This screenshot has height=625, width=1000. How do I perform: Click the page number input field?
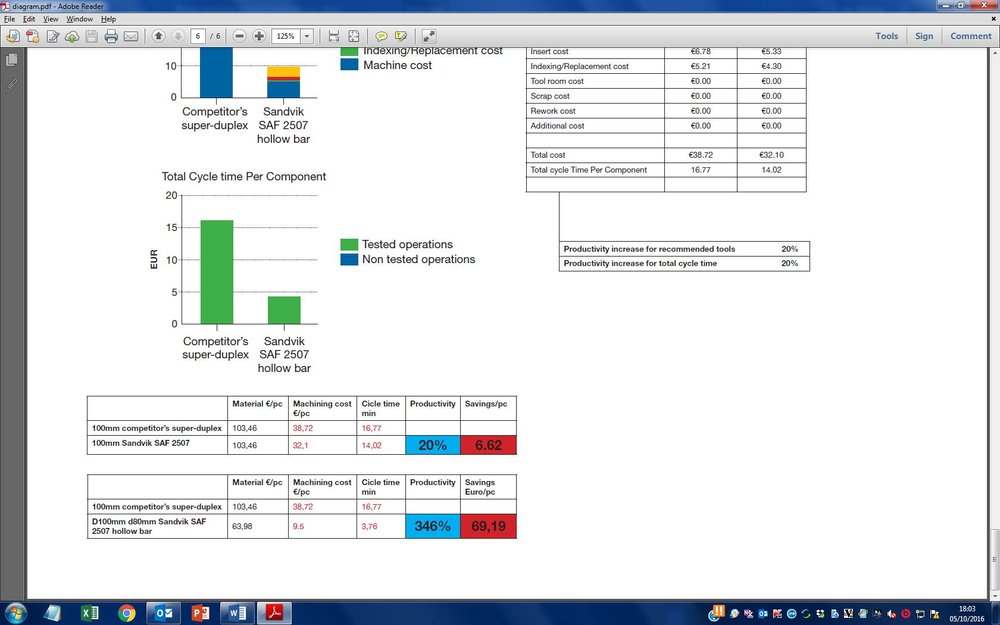tap(198, 36)
